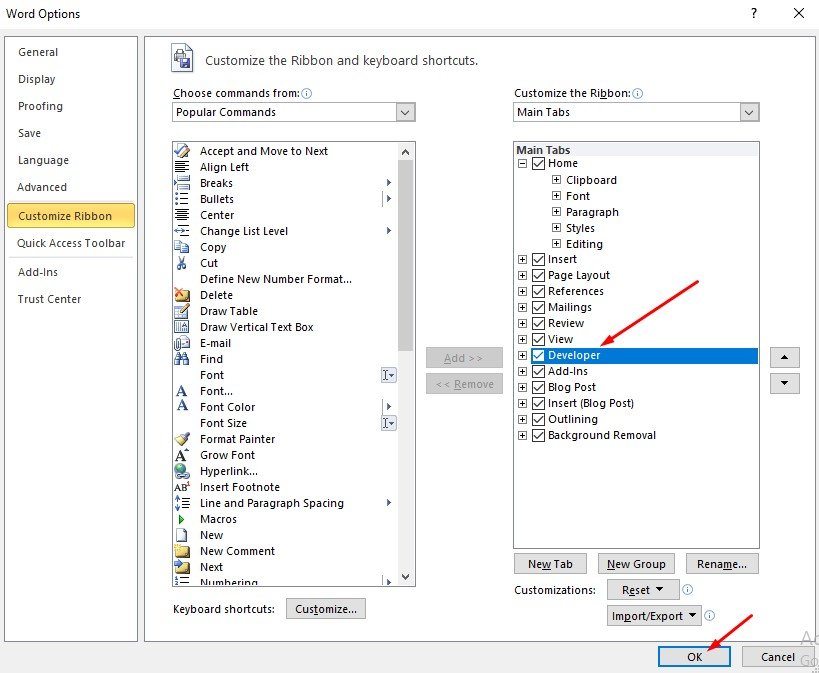Move selected tab down with arrow button
This screenshot has width=819, height=673.
785,383
